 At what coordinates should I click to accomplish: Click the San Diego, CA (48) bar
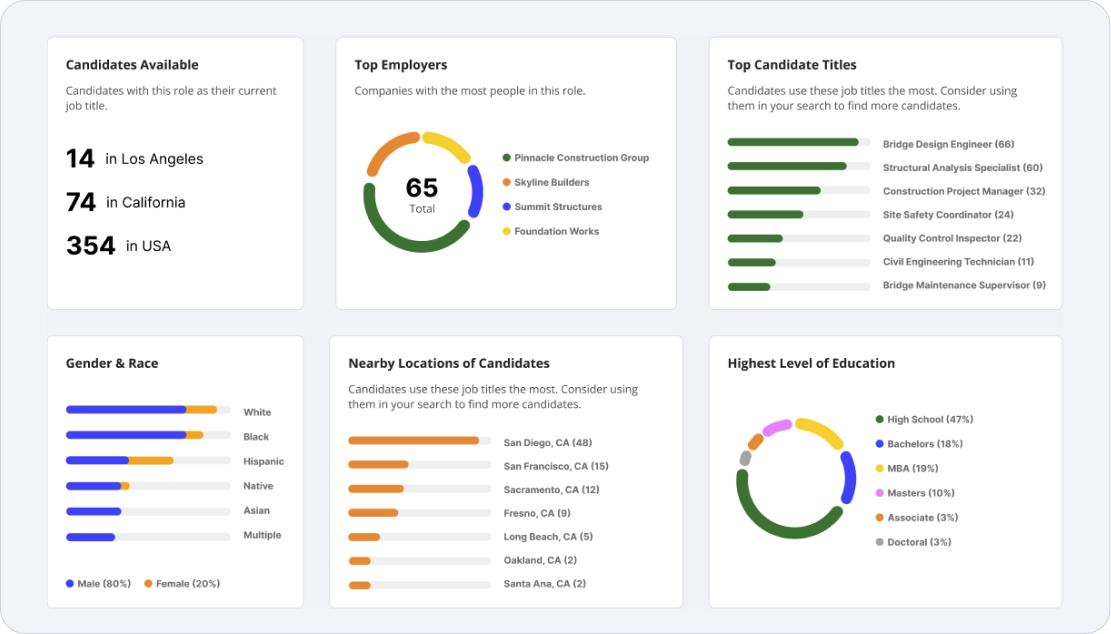click(414, 441)
